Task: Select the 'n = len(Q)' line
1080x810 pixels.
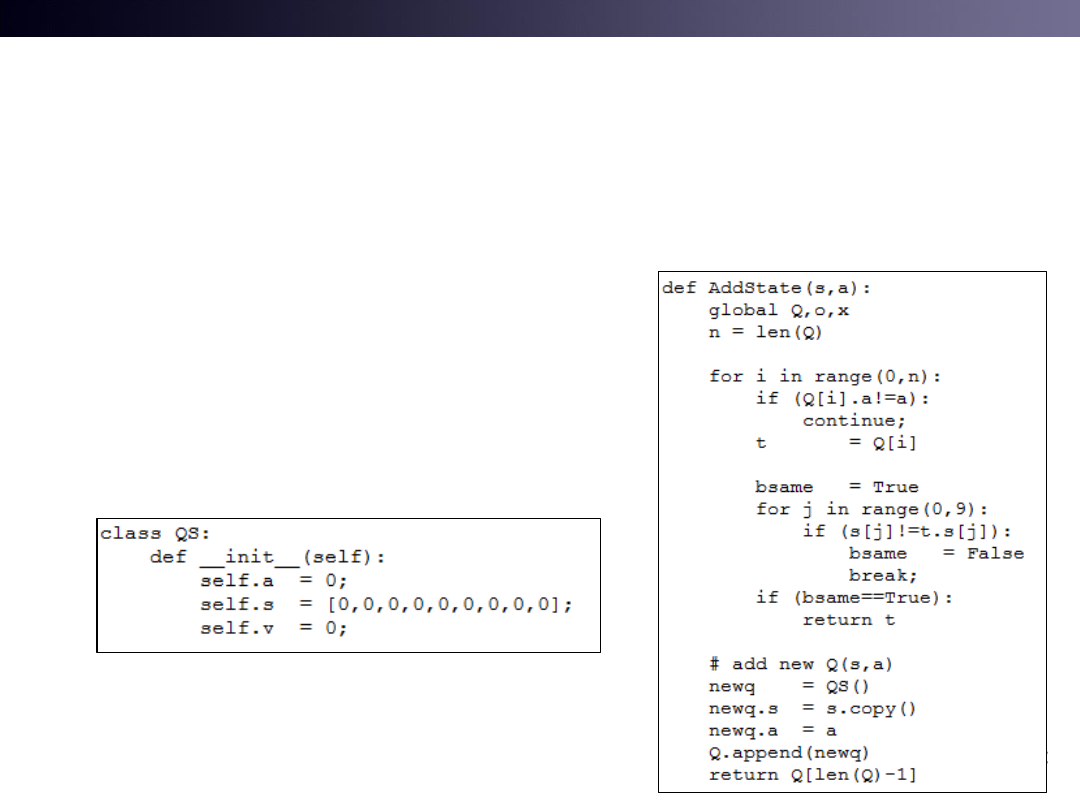Action: pos(765,332)
